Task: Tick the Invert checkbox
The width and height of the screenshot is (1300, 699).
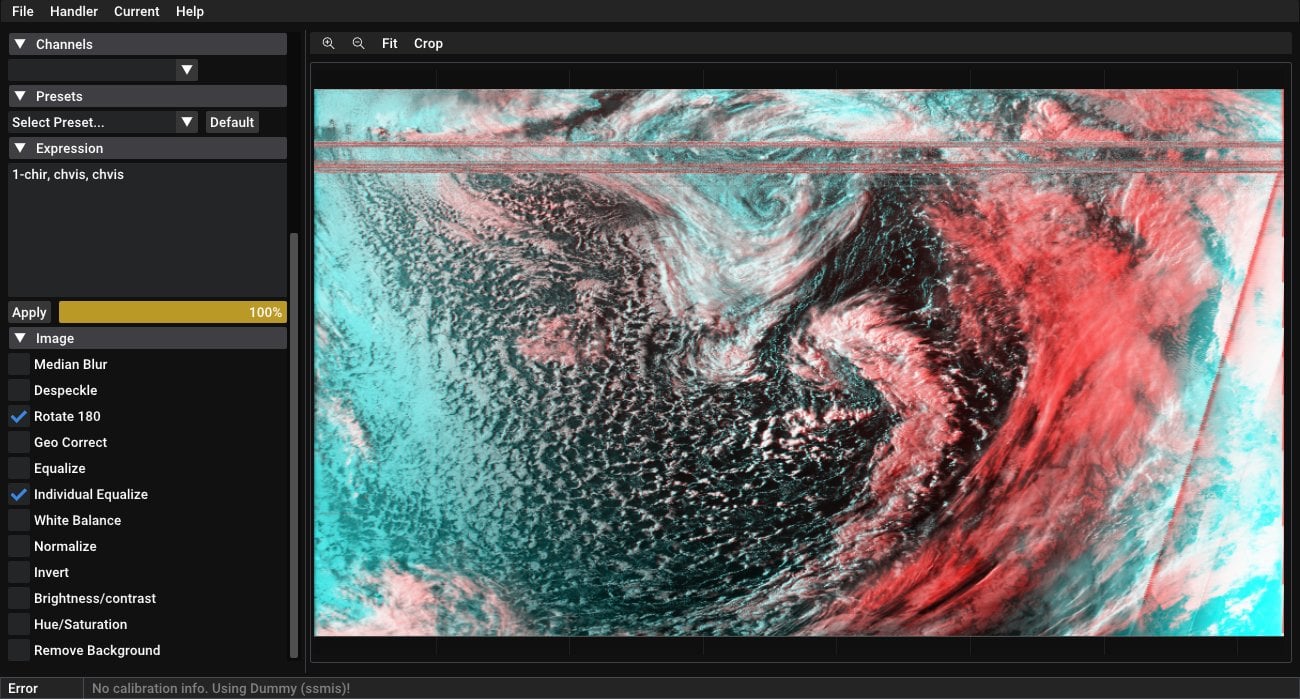Action: tap(19, 572)
